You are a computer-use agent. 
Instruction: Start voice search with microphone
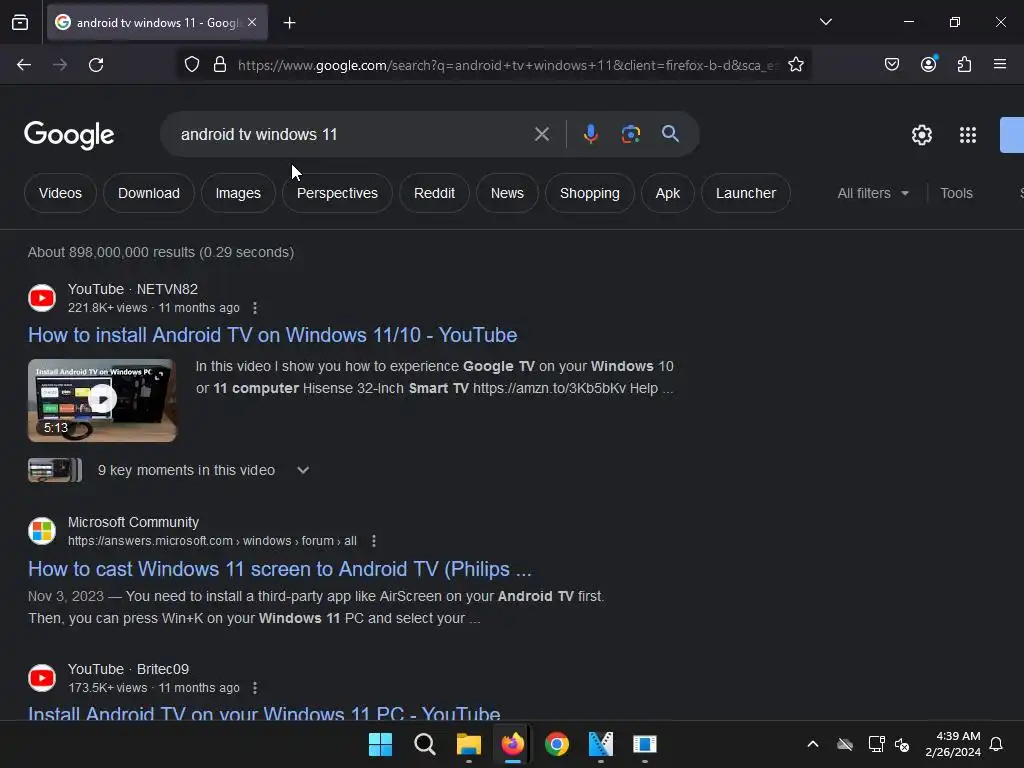tap(590, 135)
